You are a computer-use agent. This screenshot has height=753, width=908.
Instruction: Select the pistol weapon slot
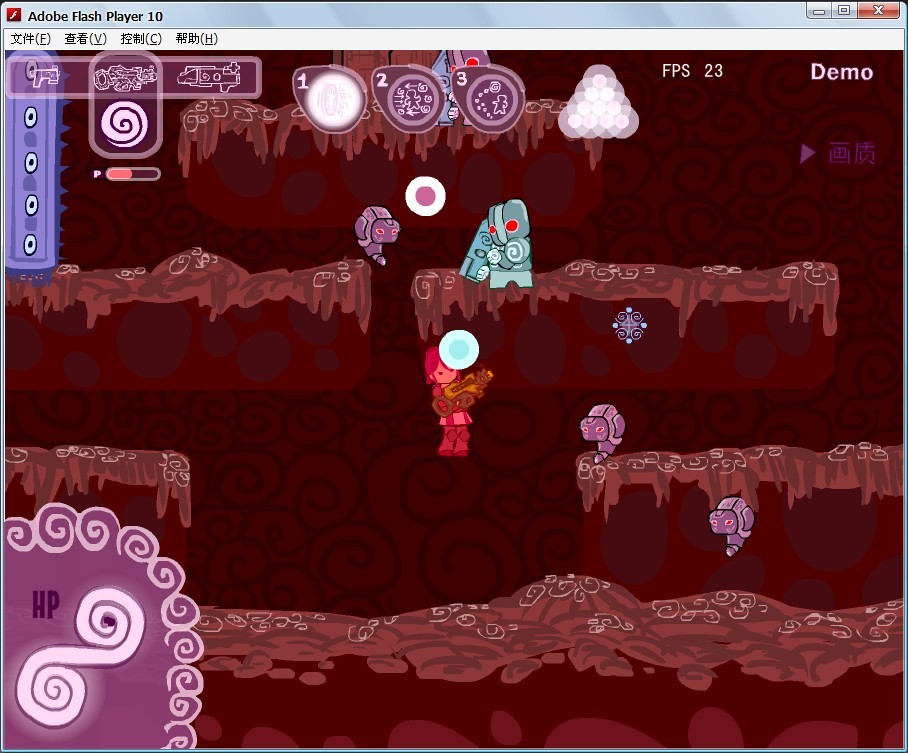click(44, 75)
